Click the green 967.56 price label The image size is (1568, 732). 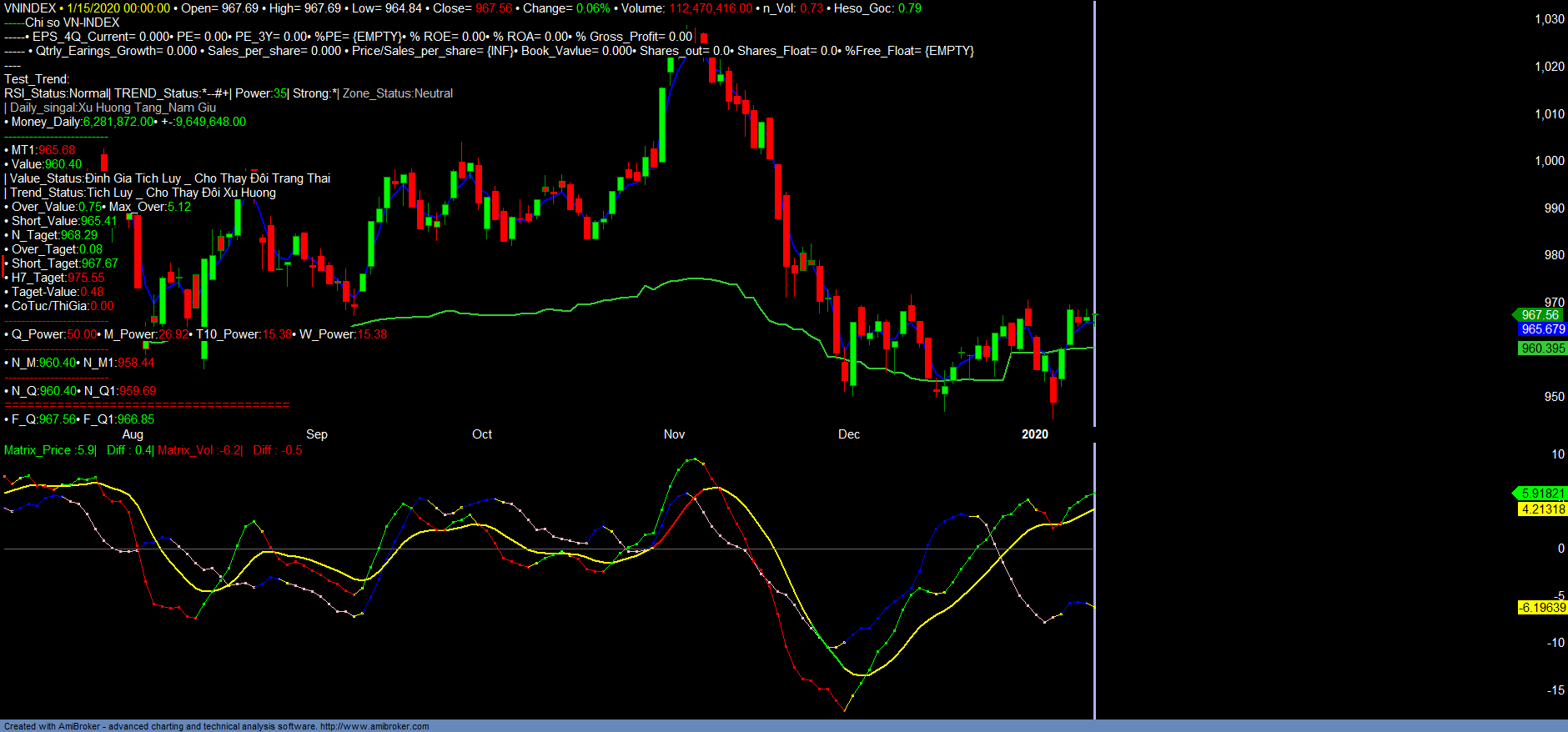[x=1539, y=315]
